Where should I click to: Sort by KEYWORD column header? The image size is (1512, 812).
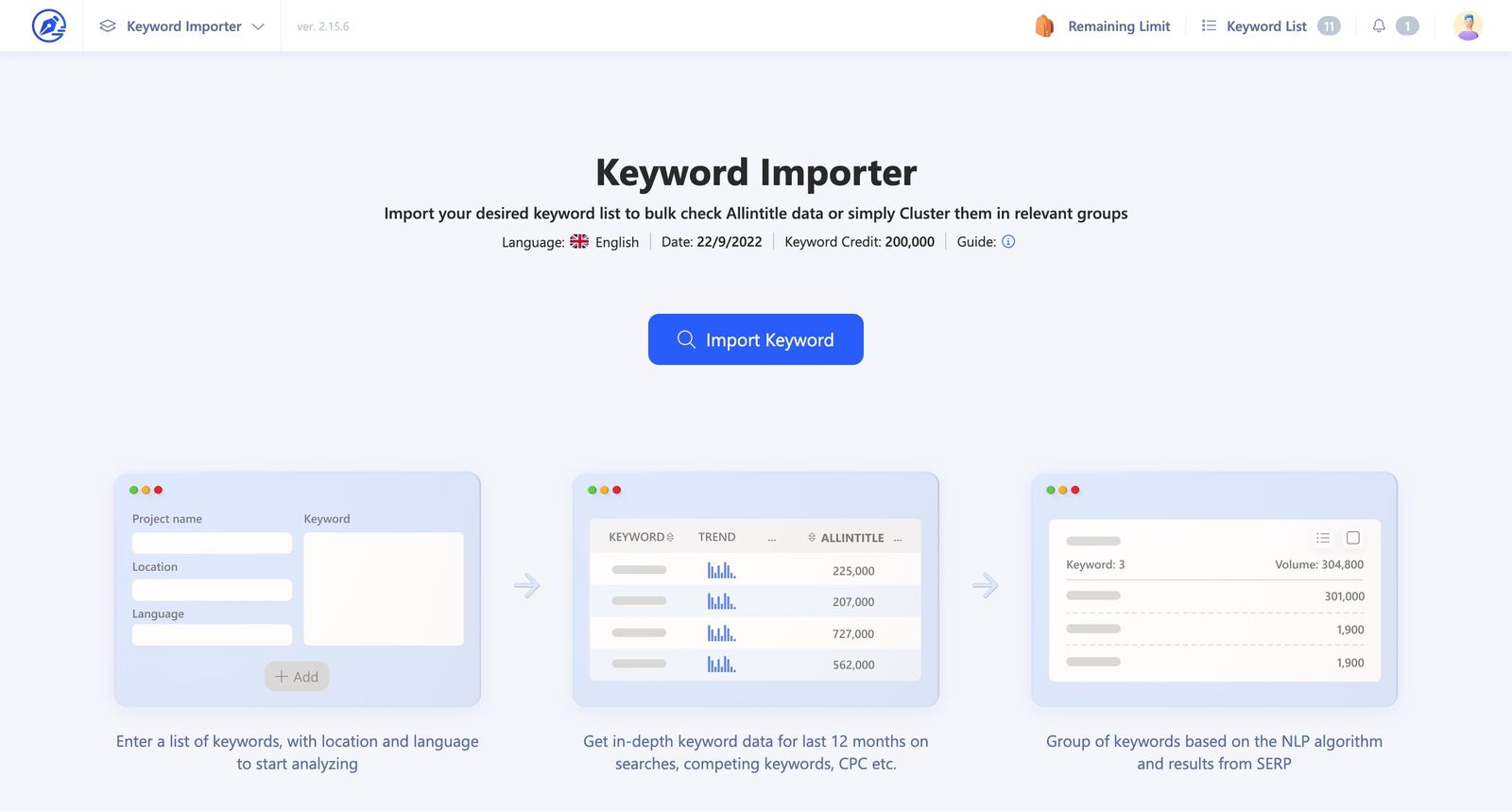[x=641, y=537]
